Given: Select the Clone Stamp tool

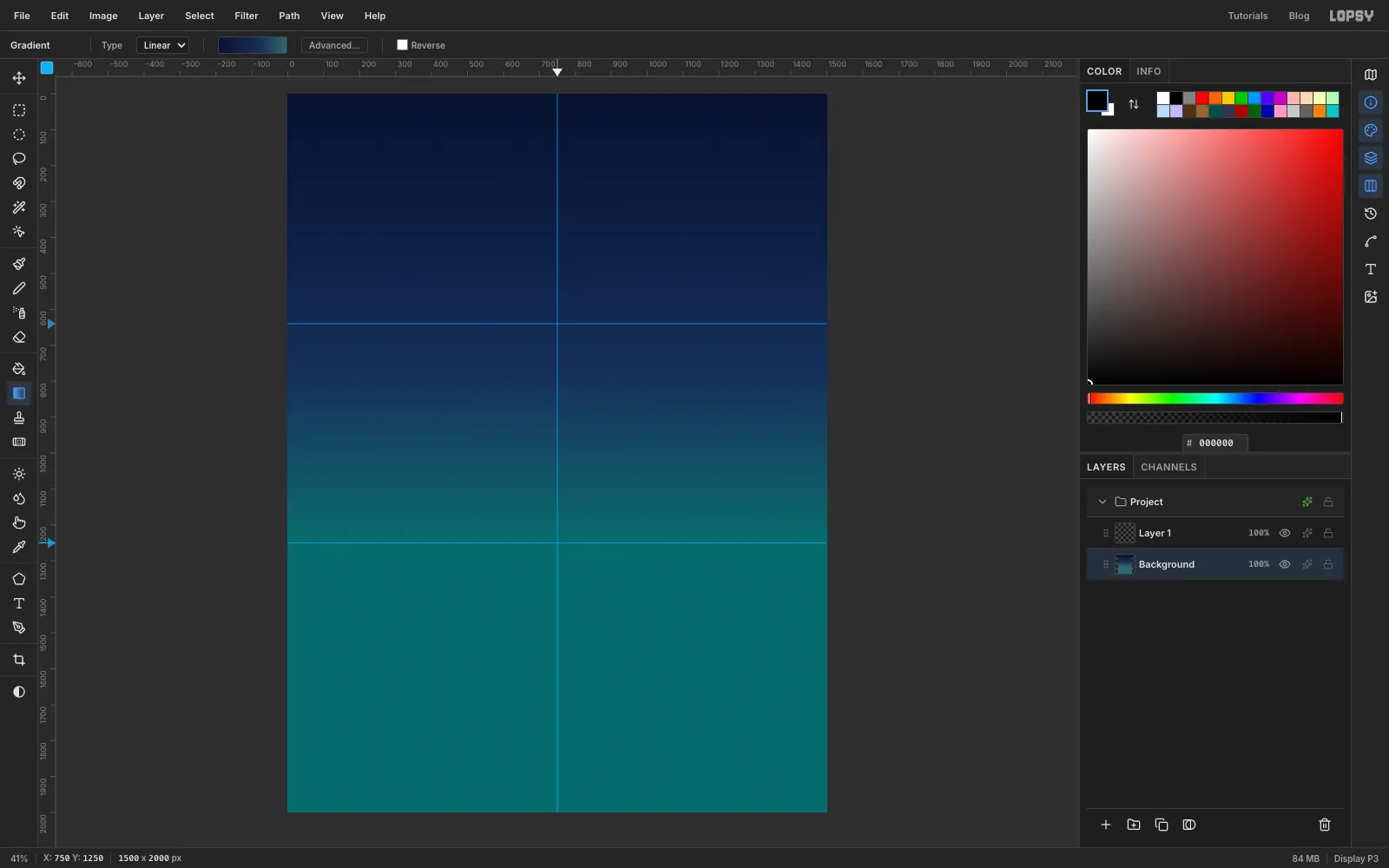Looking at the screenshot, I should click(19, 418).
